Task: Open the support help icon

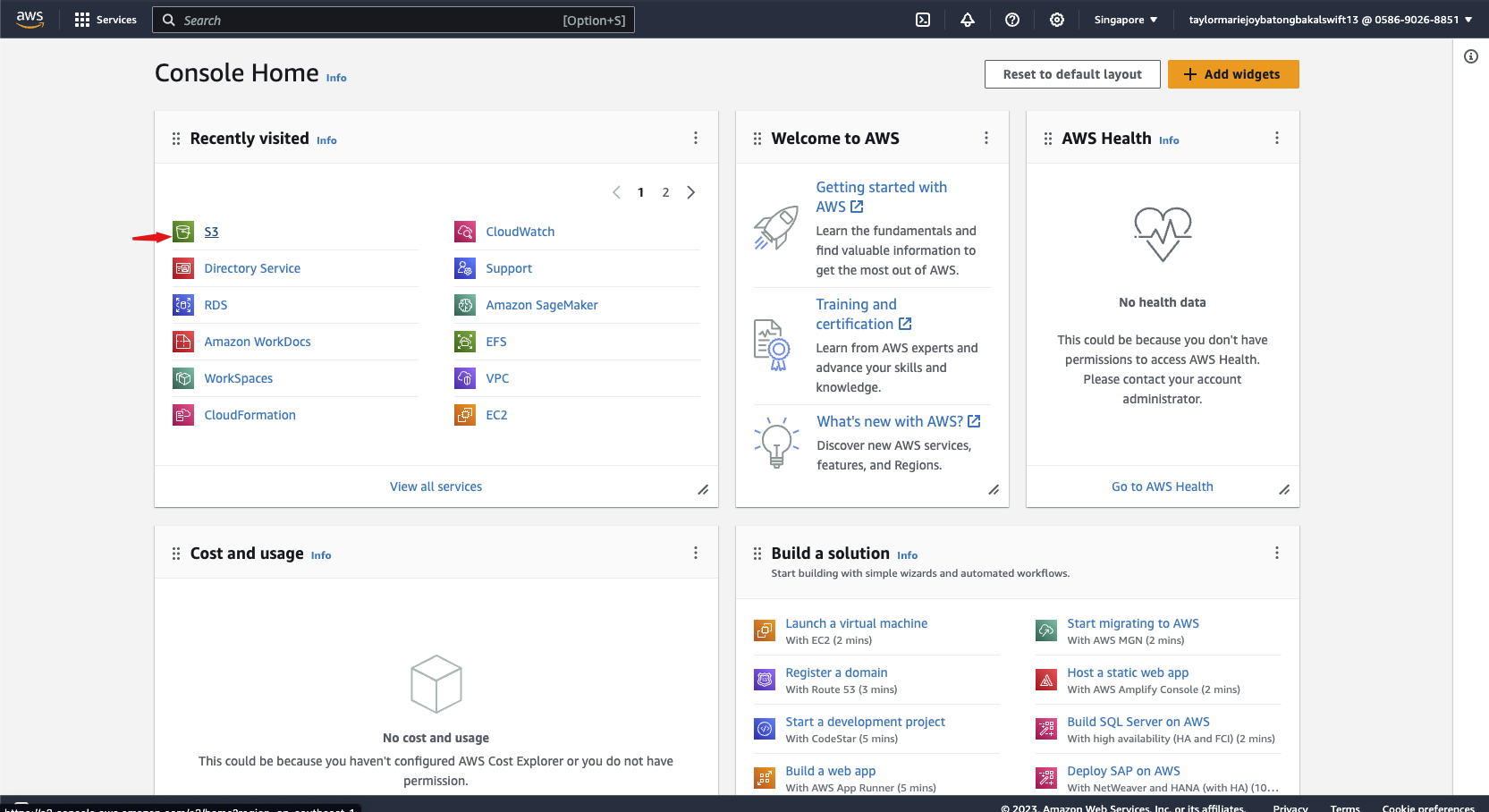Action: (1012, 20)
